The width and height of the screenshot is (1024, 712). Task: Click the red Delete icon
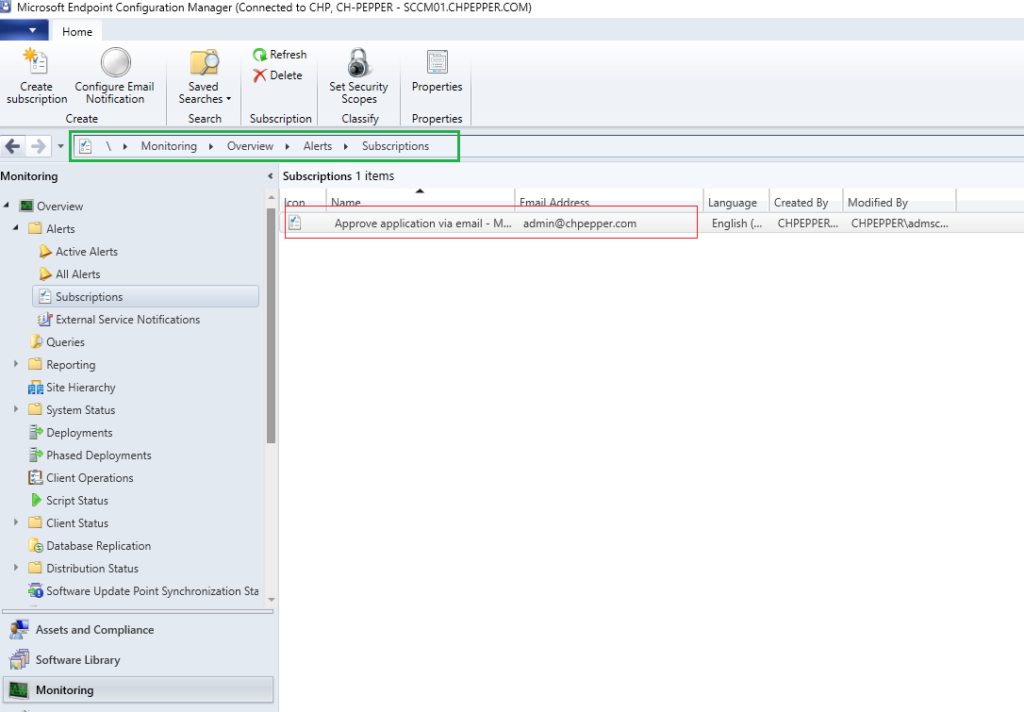pos(260,76)
